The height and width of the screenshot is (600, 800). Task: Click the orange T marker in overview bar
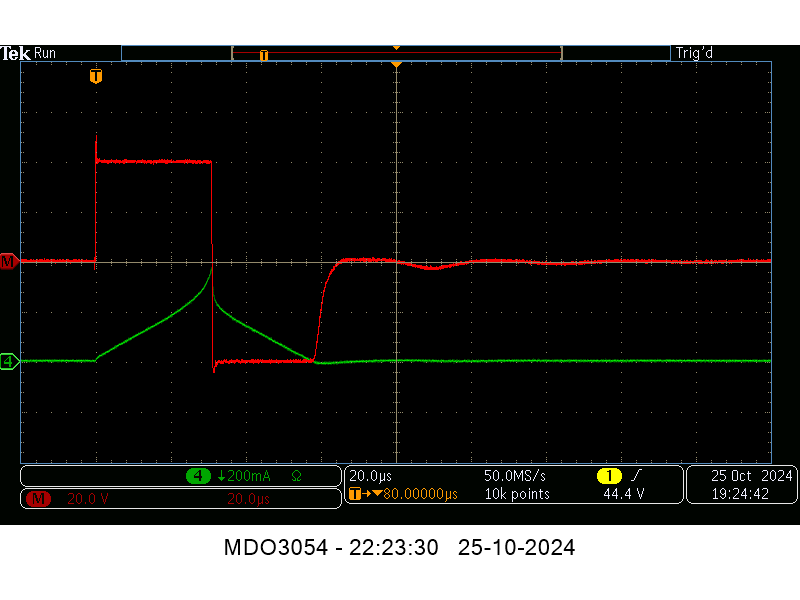tap(264, 55)
